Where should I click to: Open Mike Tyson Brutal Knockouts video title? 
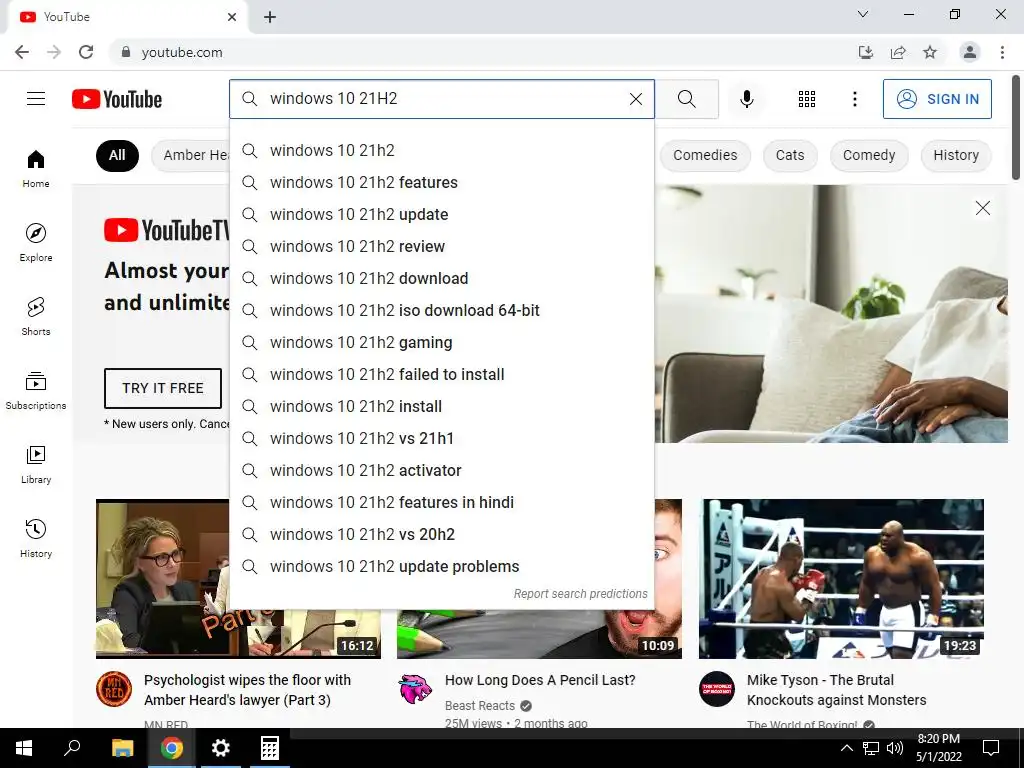click(837, 690)
